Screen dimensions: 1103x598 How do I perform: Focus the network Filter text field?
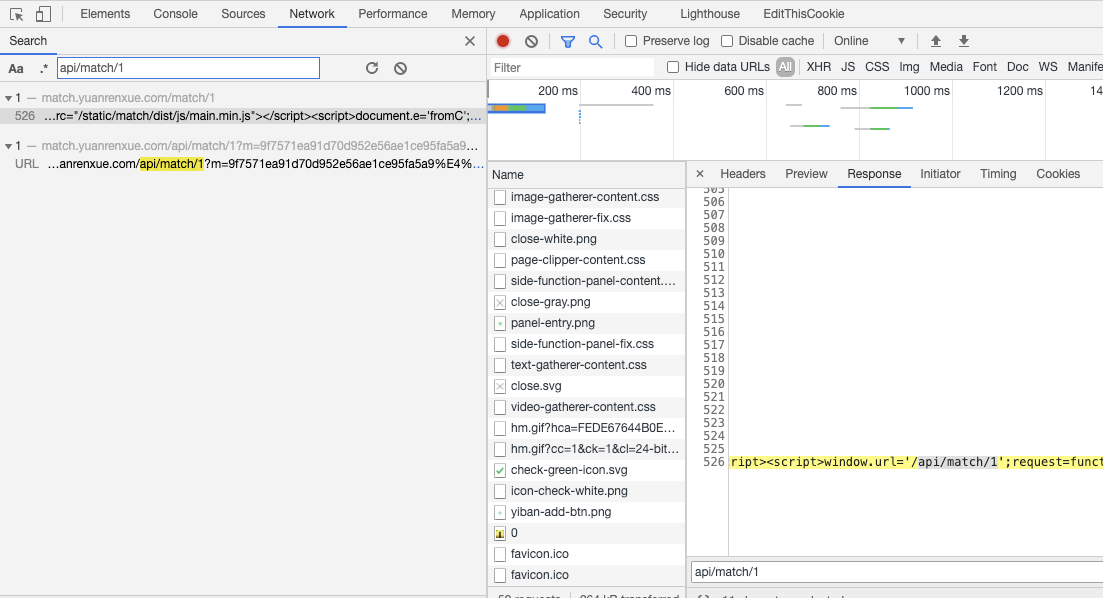pyautogui.click(x=571, y=68)
